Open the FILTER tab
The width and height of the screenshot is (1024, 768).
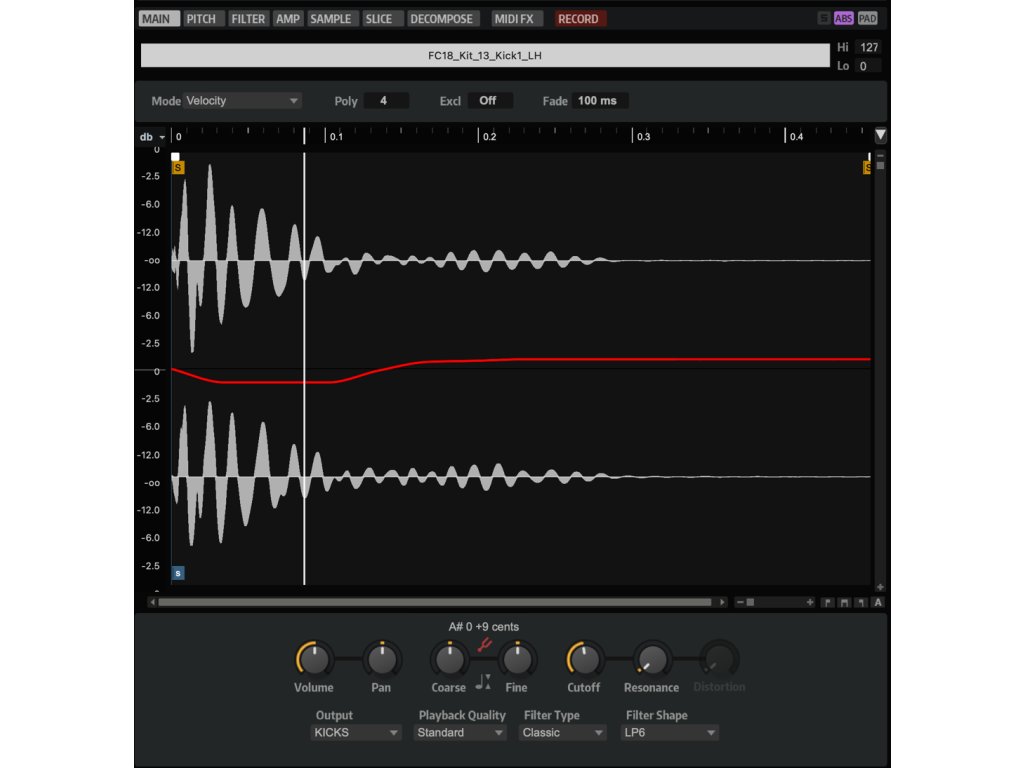point(248,19)
